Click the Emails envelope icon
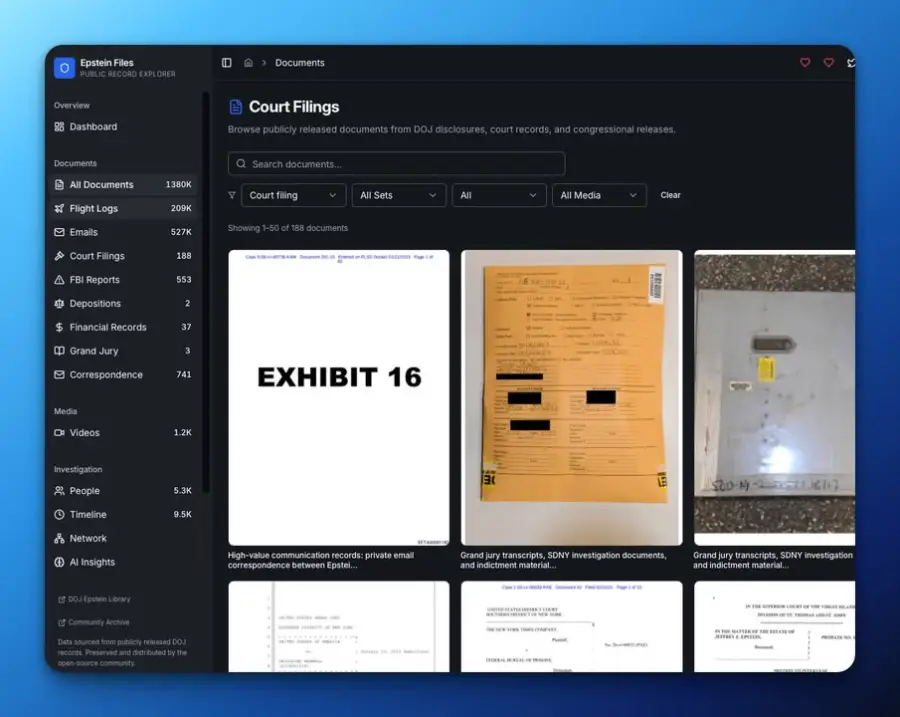 (x=59, y=232)
